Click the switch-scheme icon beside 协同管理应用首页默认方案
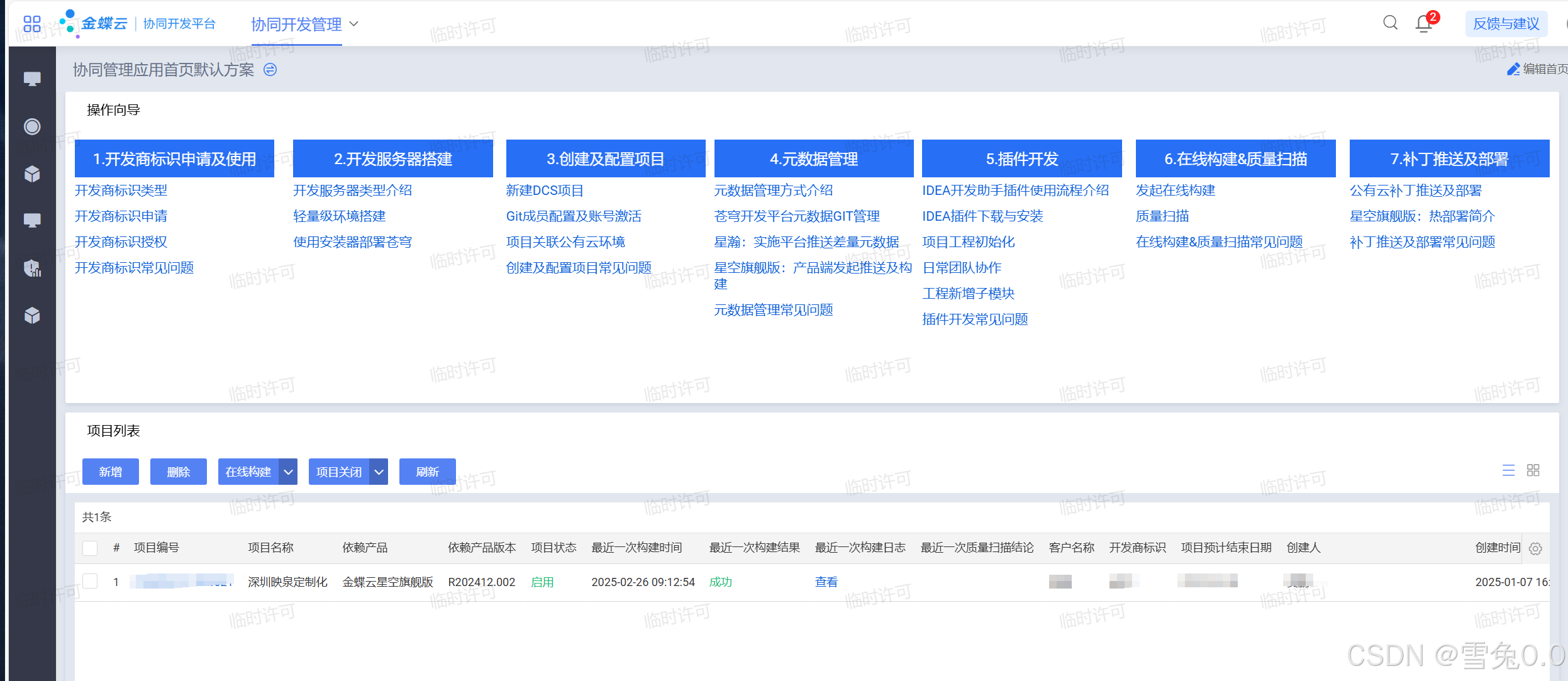1568x681 pixels. click(270, 70)
